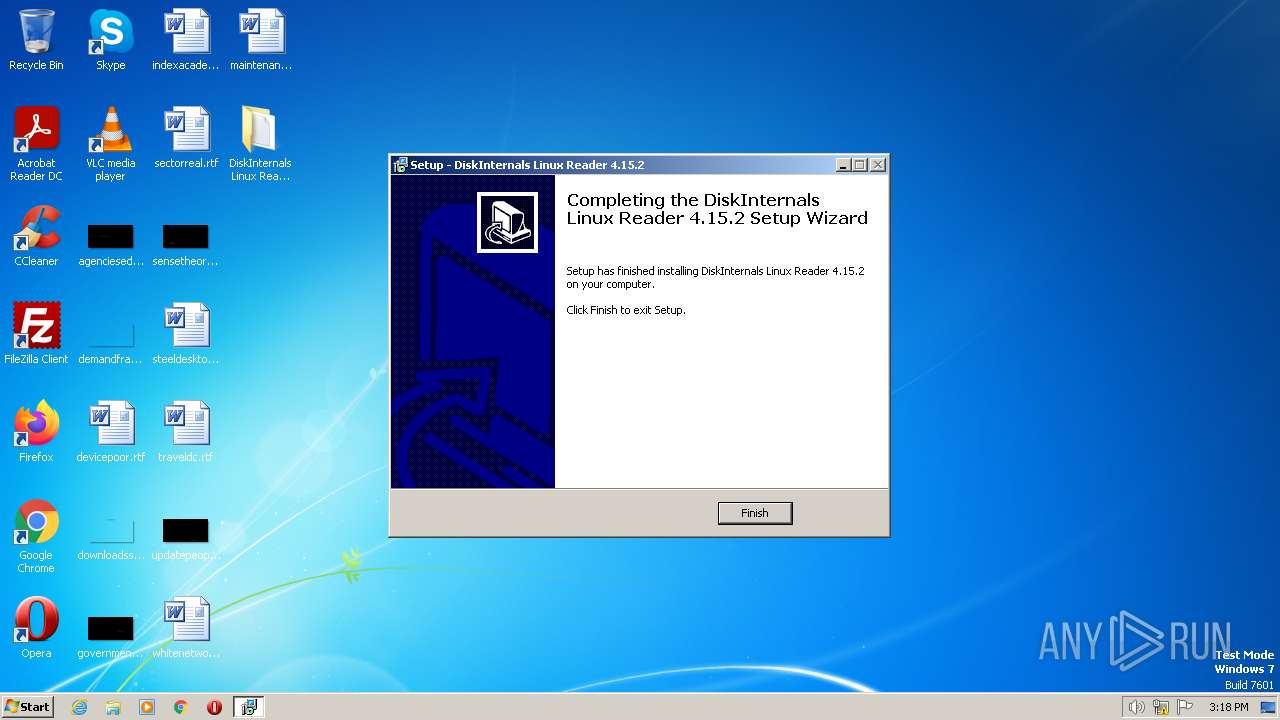Select the demandfra… desktop file
Viewport: 1280px width, 720px height.
pos(110,344)
